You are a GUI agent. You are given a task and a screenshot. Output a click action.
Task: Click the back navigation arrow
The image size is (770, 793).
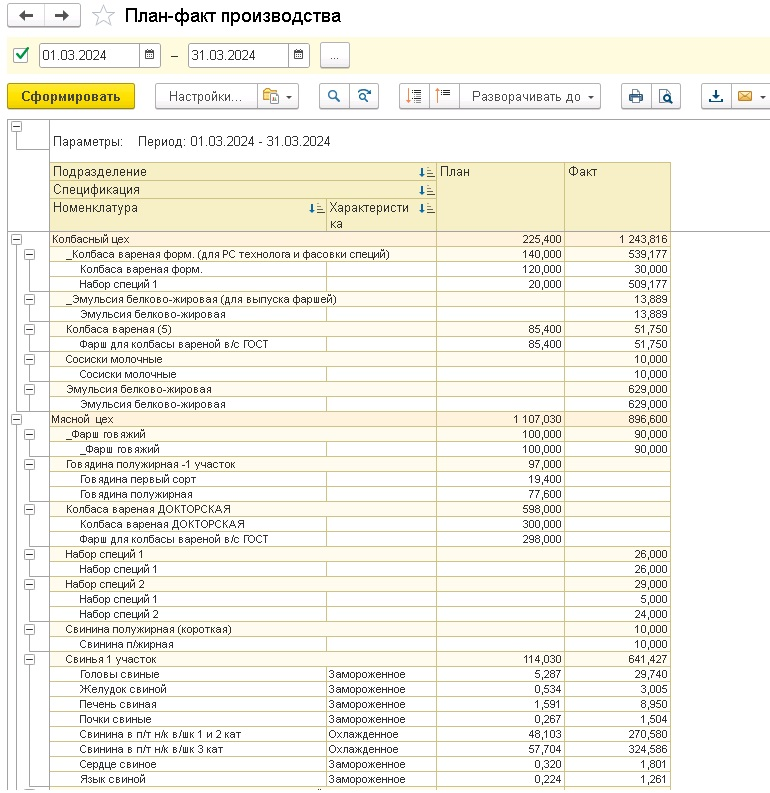pyautogui.click(x=27, y=16)
